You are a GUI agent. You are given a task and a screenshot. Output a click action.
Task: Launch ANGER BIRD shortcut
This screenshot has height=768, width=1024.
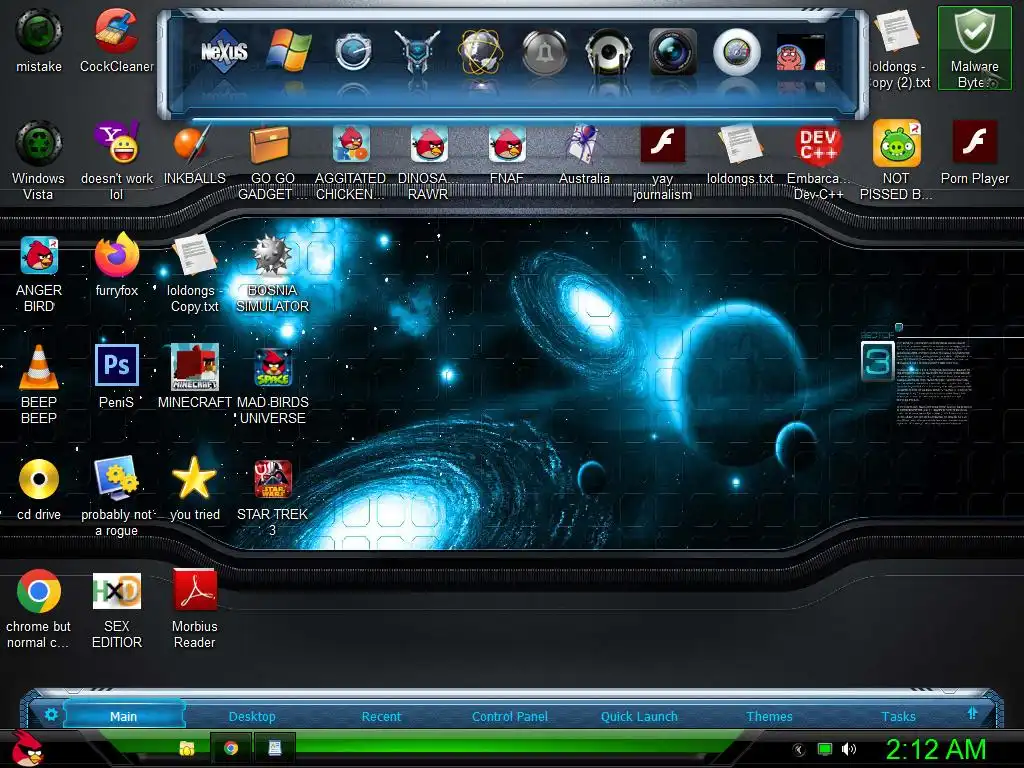pyautogui.click(x=39, y=273)
